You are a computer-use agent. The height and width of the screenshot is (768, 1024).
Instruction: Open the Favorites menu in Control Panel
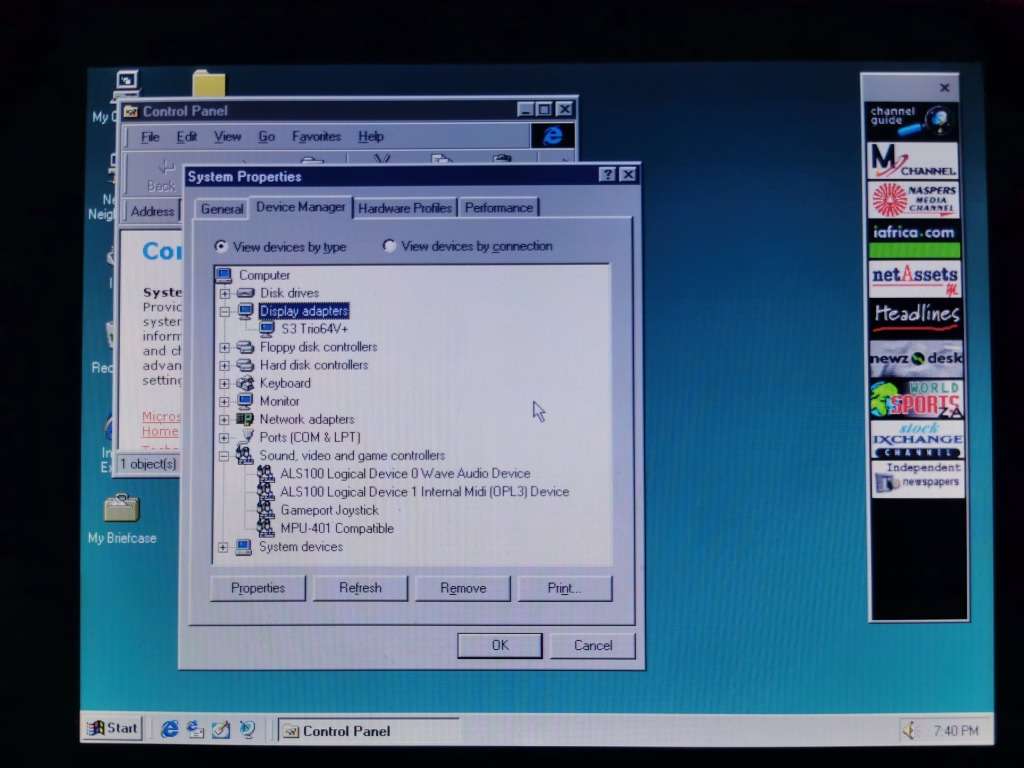(315, 136)
